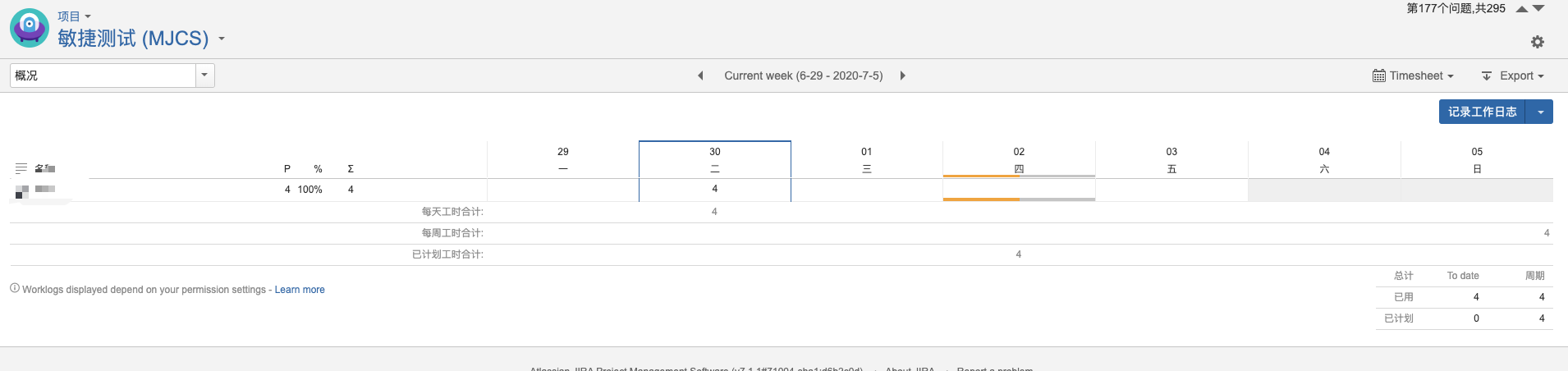
Task: Click the 记录工作日志 button
Action: [x=1482, y=112]
